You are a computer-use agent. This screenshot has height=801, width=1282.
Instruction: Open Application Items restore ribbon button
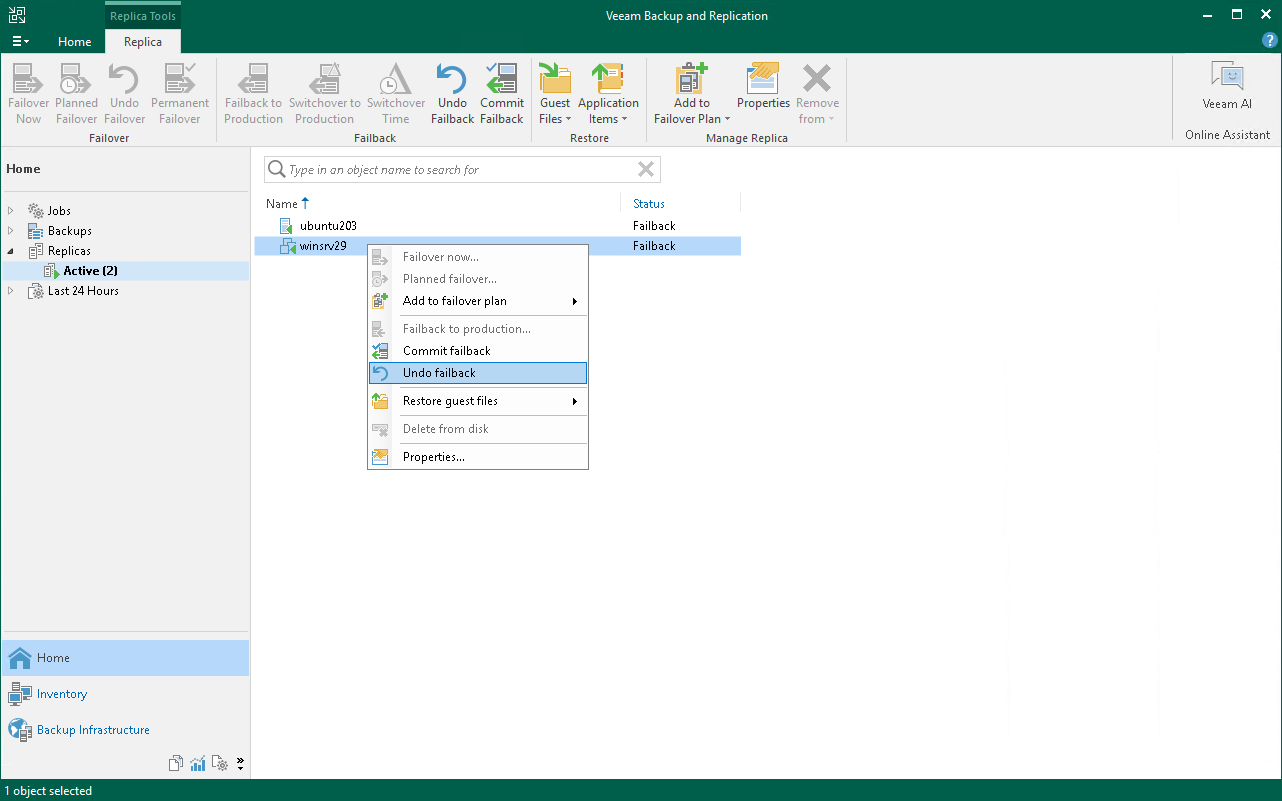pyautogui.click(x=608, y=94)
